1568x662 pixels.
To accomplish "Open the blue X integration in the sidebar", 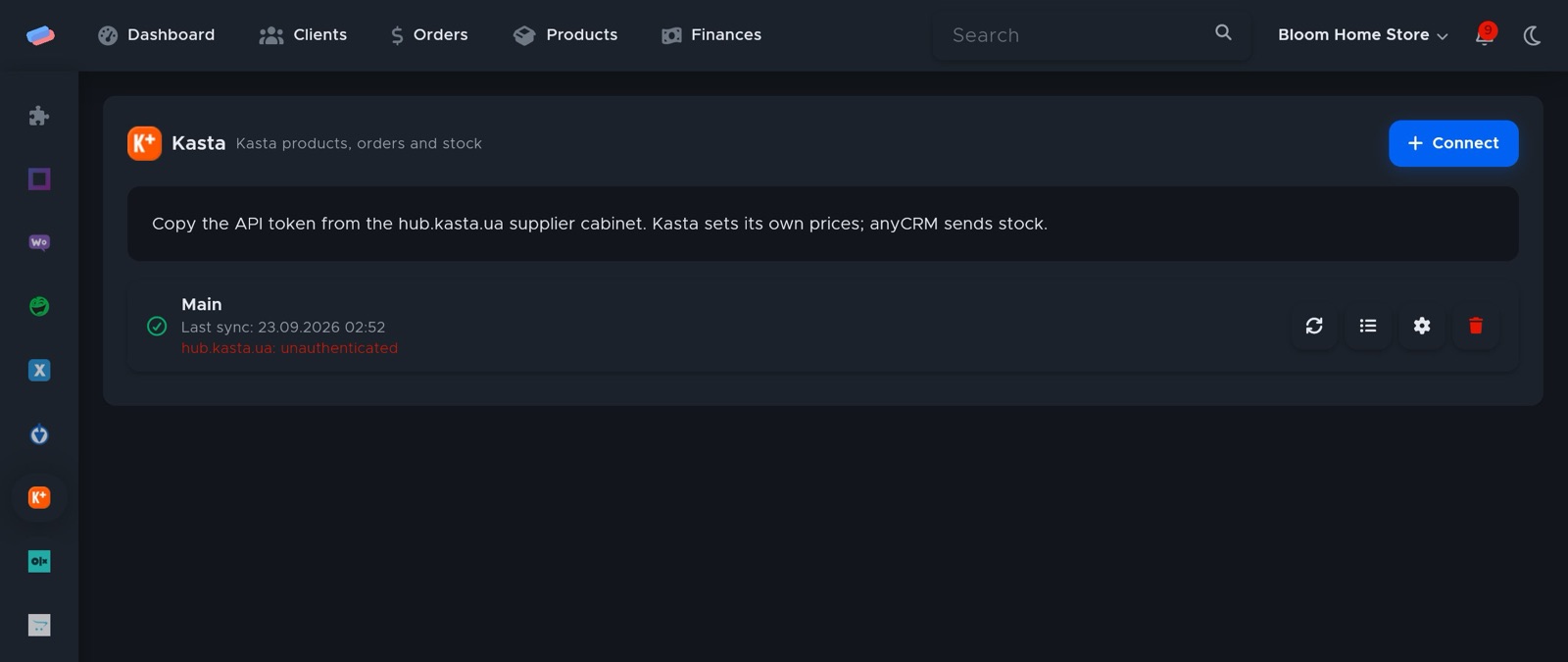I will click(39, 370).
